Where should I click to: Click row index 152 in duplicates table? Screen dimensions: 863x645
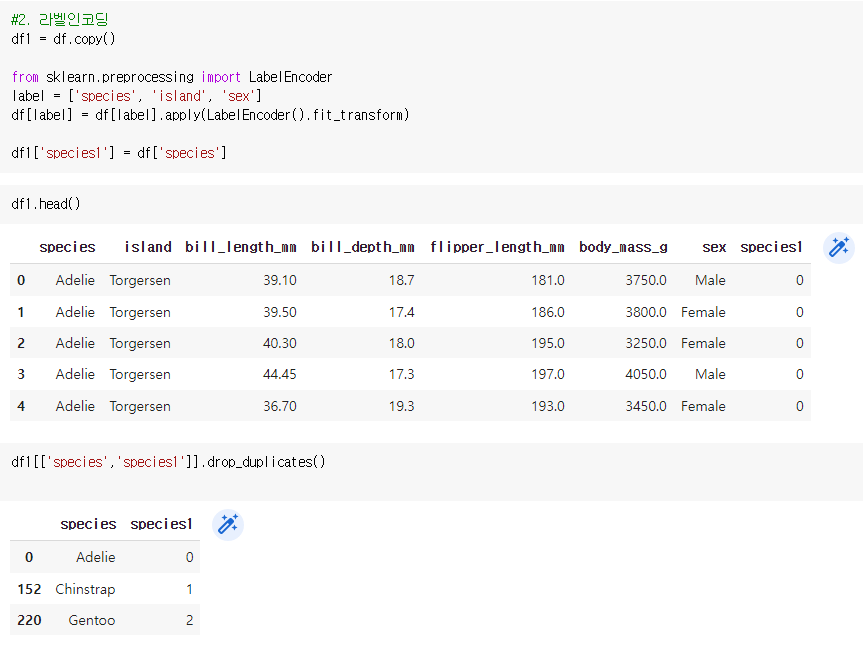pyautogui.click(x=29, y=589)
